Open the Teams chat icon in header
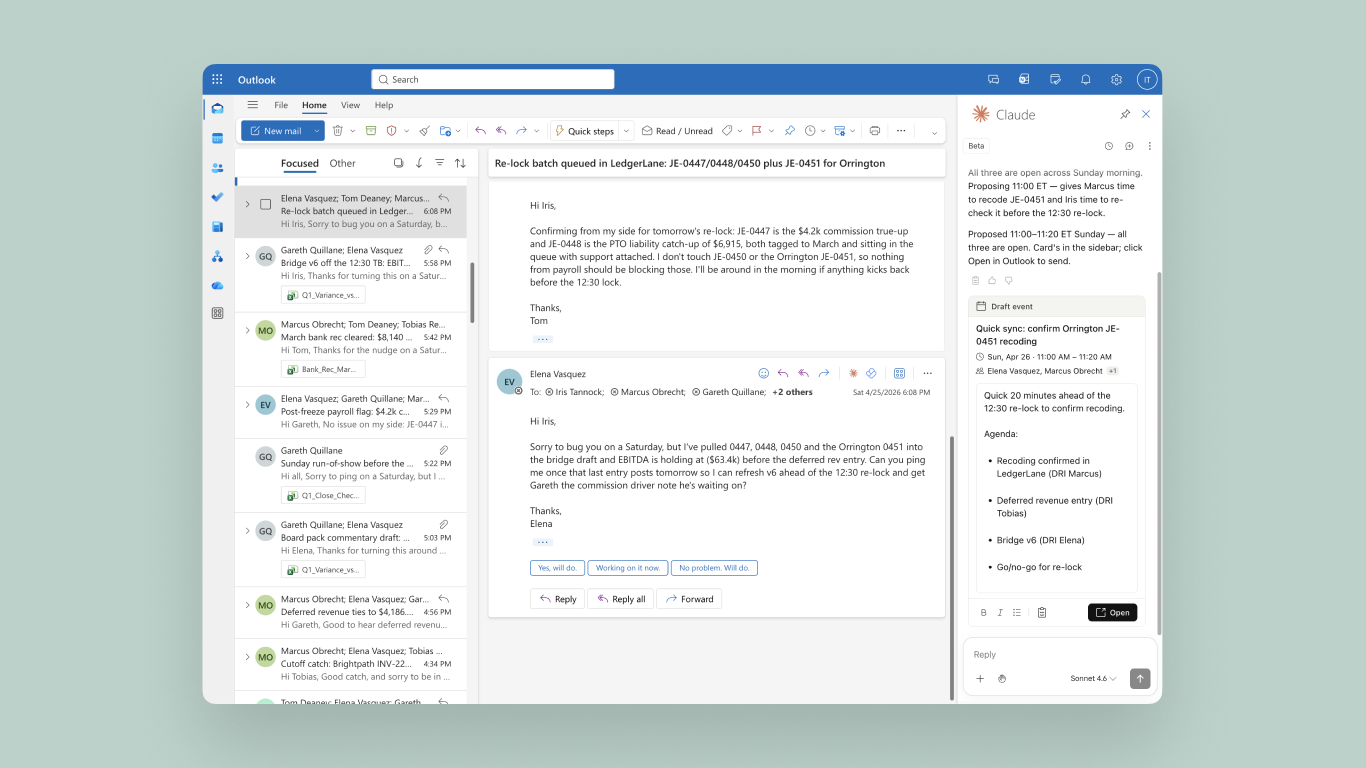 click(993, 80)
